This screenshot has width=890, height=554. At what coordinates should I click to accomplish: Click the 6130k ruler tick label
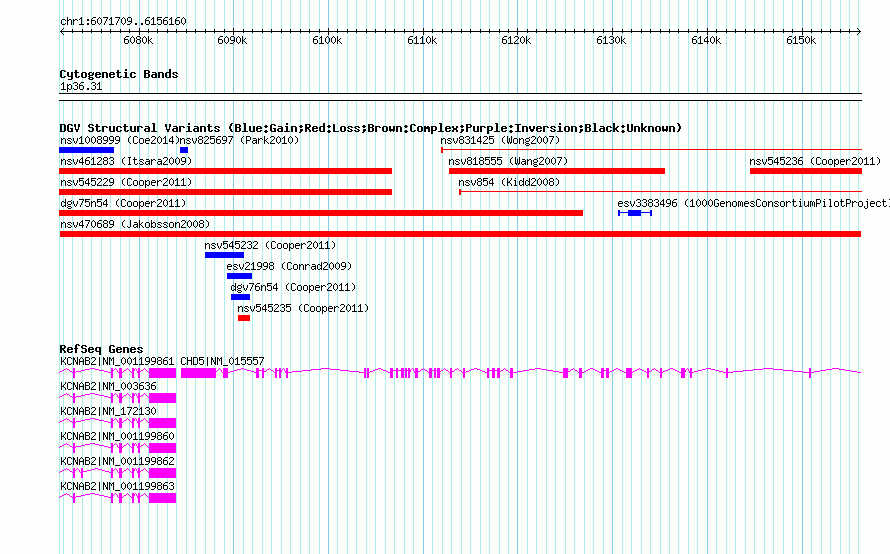pos(611,40)
